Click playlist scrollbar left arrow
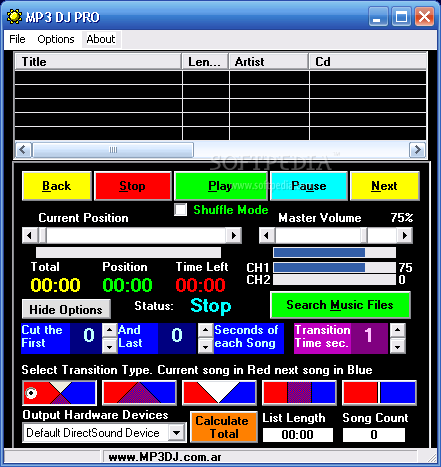441x467 pixels. click(23, 150)
